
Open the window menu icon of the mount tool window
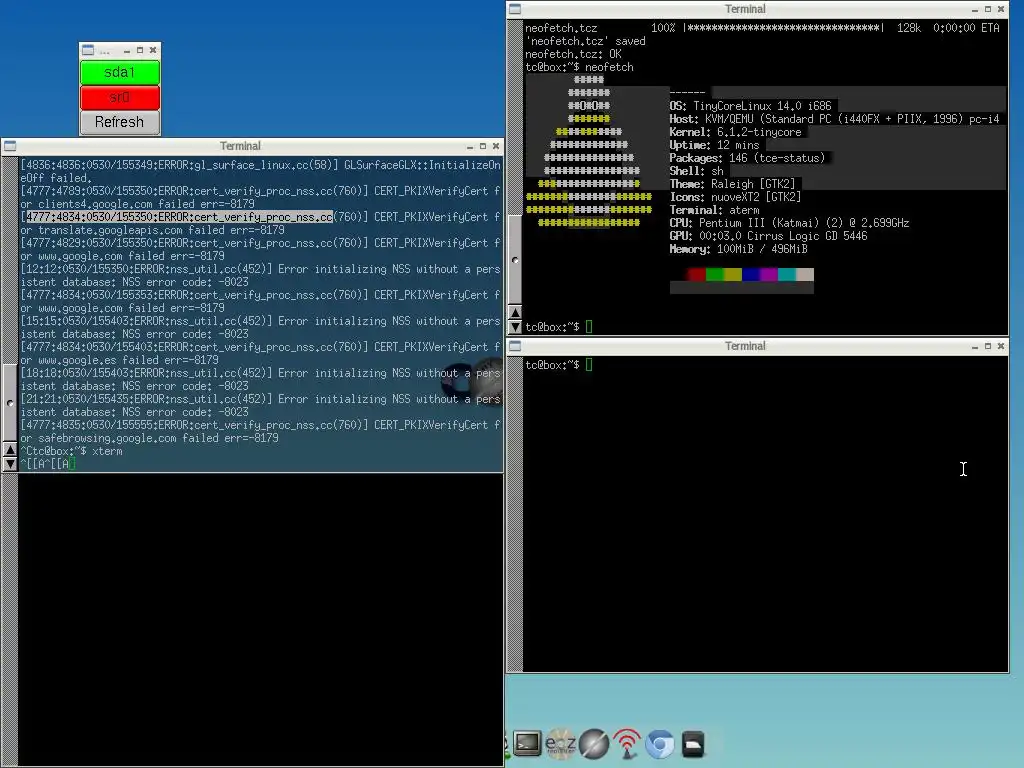point(88,50)
